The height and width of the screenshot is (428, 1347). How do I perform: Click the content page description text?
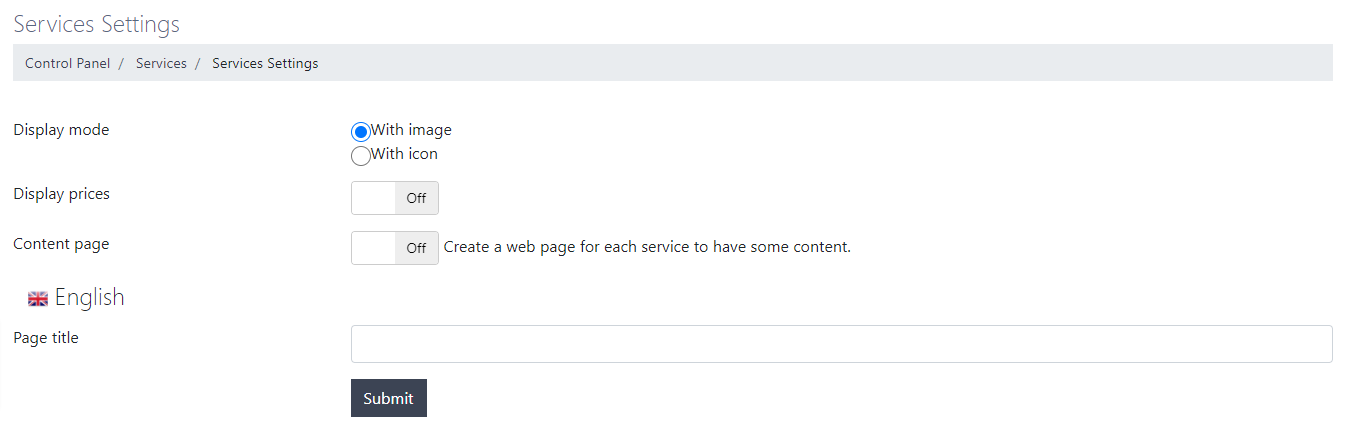(647, 246)
